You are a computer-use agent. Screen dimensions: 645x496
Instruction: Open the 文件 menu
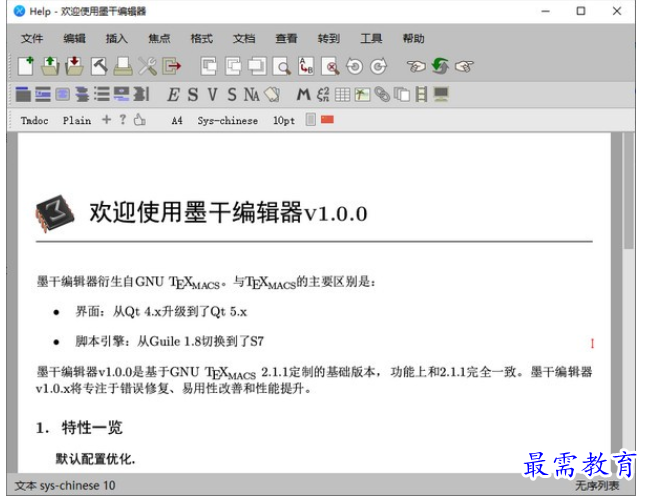point(32,39)
